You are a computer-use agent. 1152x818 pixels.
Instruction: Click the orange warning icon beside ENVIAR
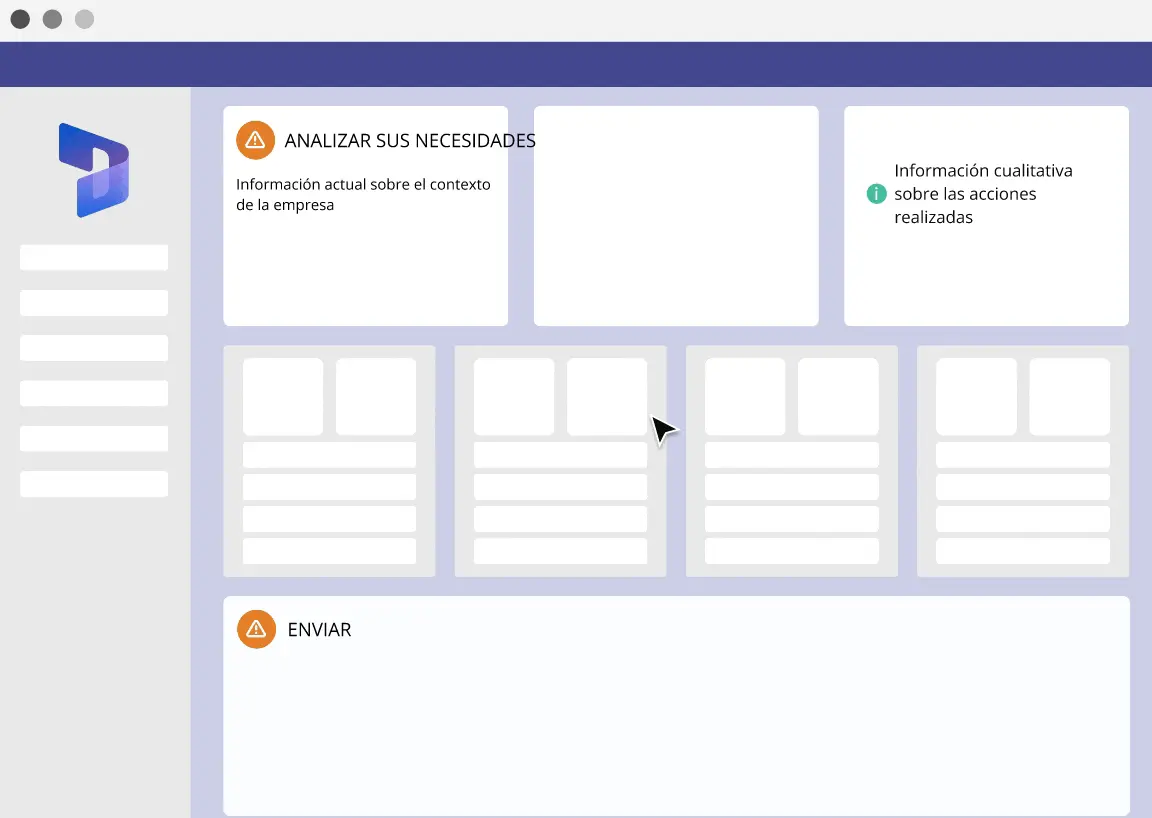[256, 629]
